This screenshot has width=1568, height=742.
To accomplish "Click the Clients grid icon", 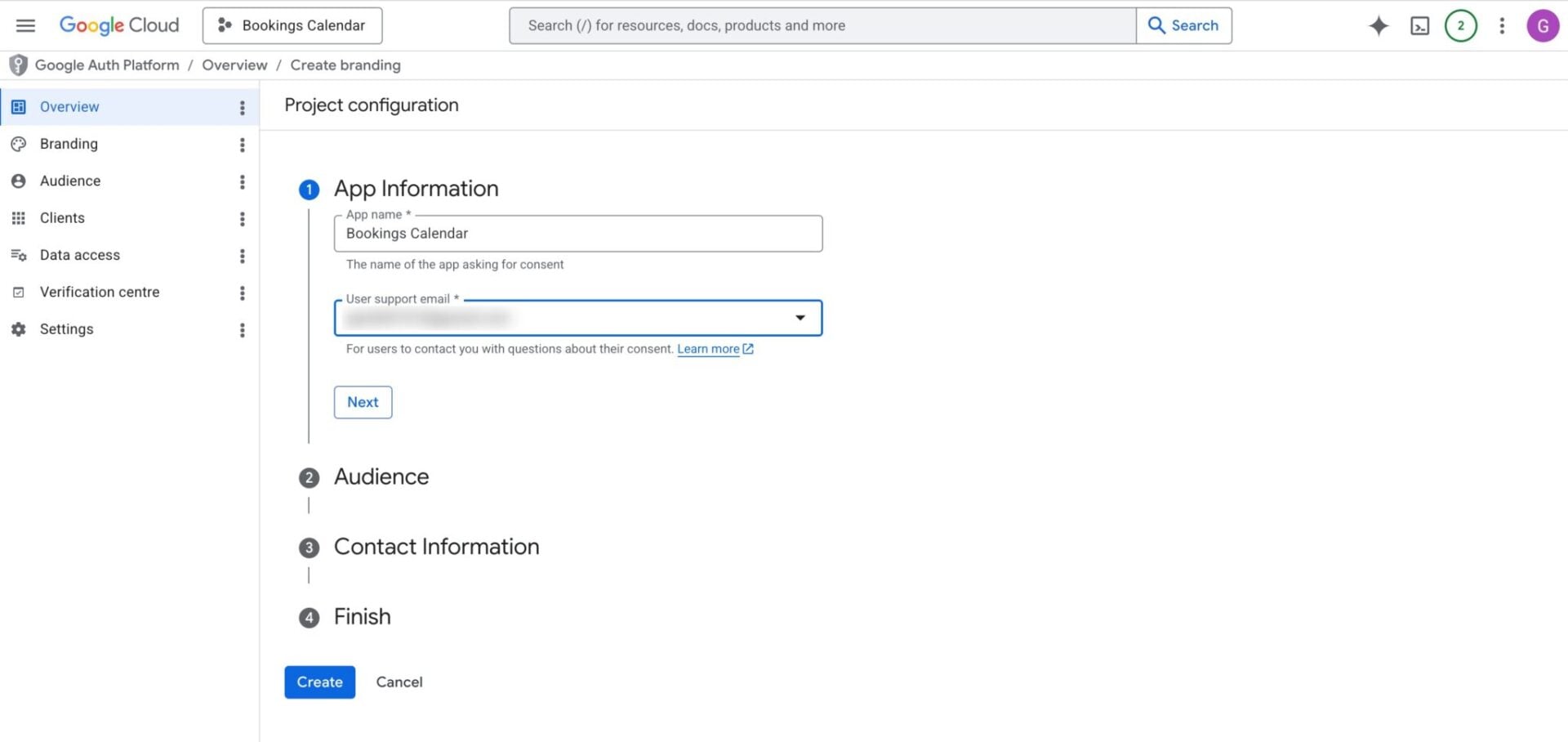I will [x=19, y=218].
